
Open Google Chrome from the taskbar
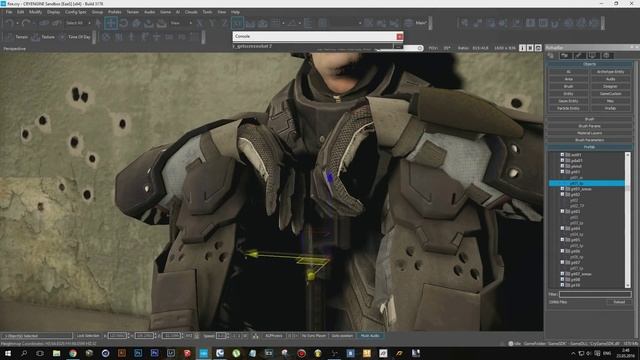(x=73, y=353)
